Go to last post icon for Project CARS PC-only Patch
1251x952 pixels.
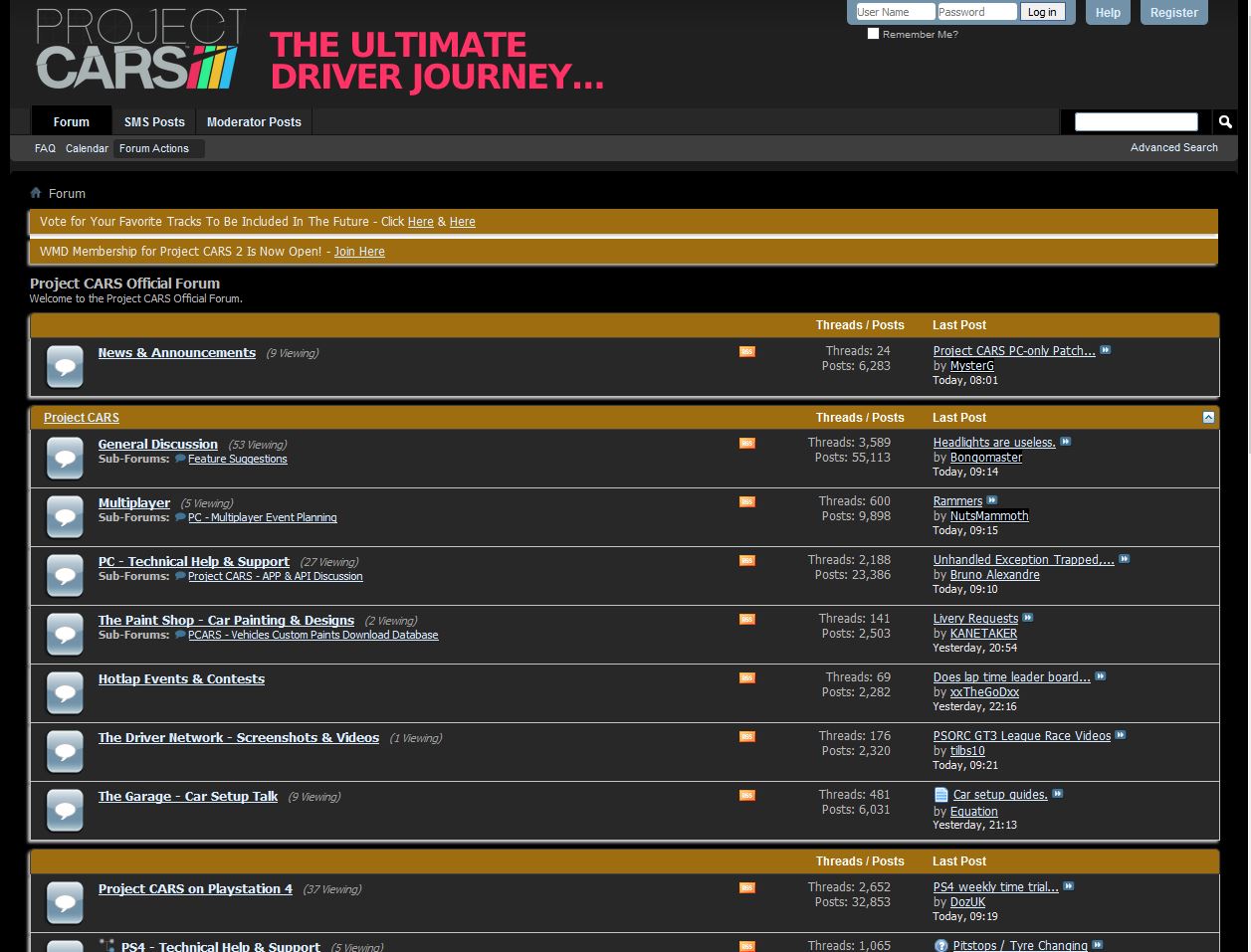(x=1105, y=350)
